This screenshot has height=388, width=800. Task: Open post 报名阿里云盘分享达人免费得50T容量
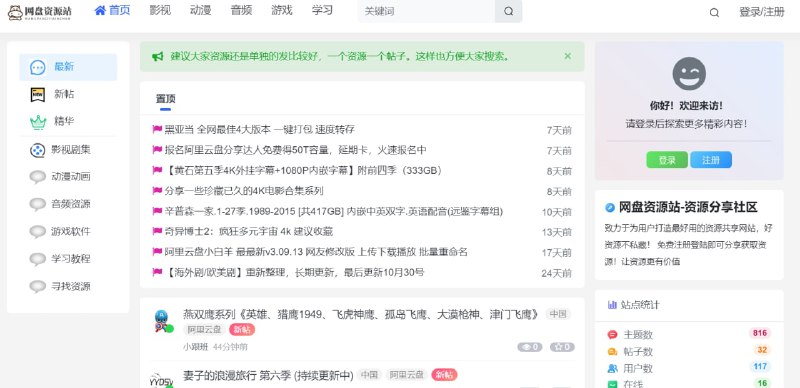(295, 150)
